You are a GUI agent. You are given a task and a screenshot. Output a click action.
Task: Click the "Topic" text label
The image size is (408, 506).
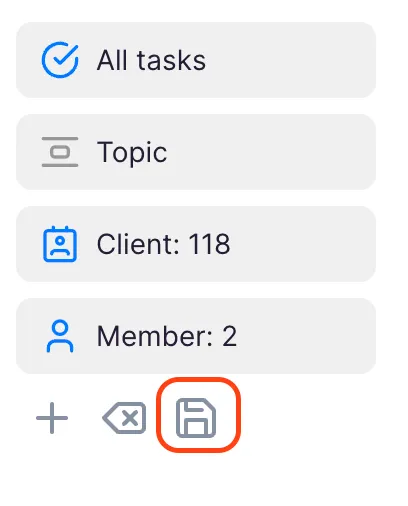pyautogui.click(x=132, y=154)
